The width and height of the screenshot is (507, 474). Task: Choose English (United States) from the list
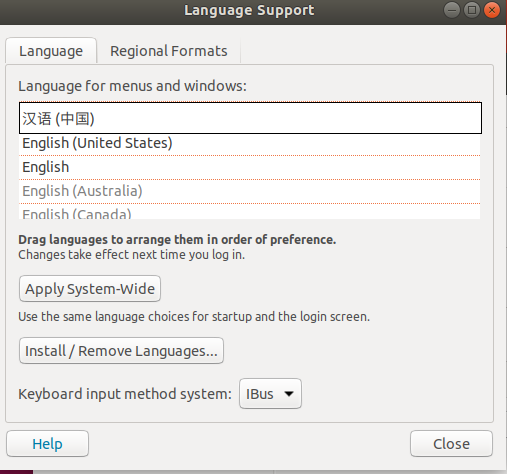click(x=250, y=144)
